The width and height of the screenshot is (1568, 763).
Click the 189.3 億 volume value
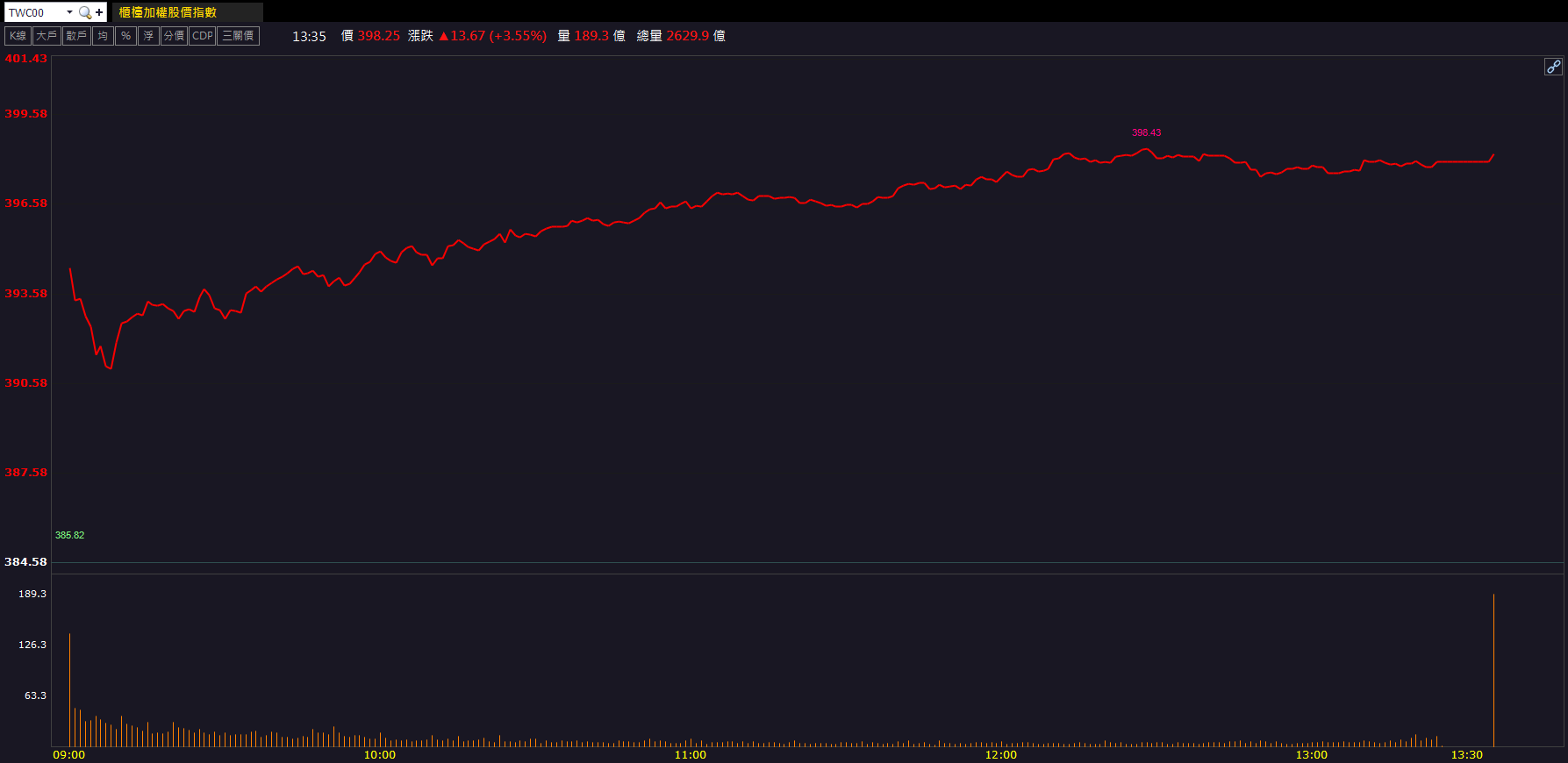[599, 36]
